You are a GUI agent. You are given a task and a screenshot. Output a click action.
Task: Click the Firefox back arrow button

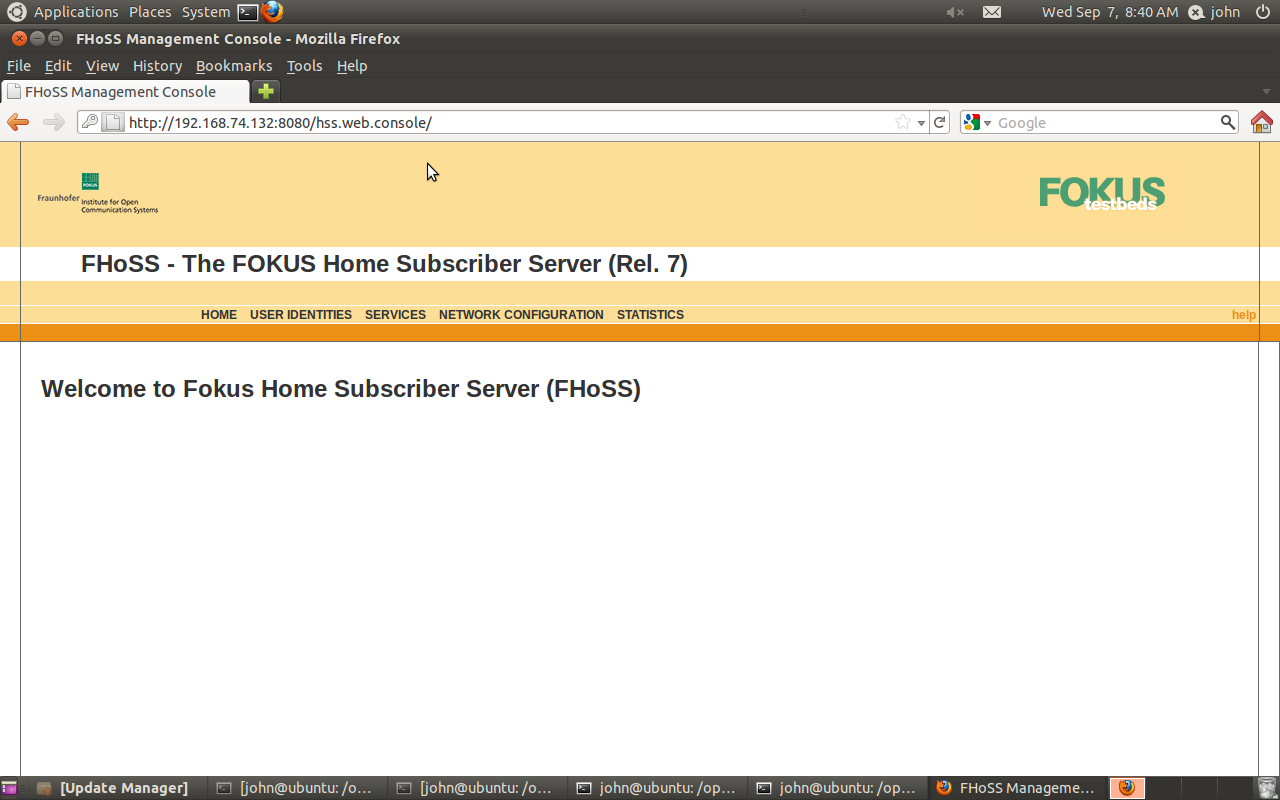18,122
